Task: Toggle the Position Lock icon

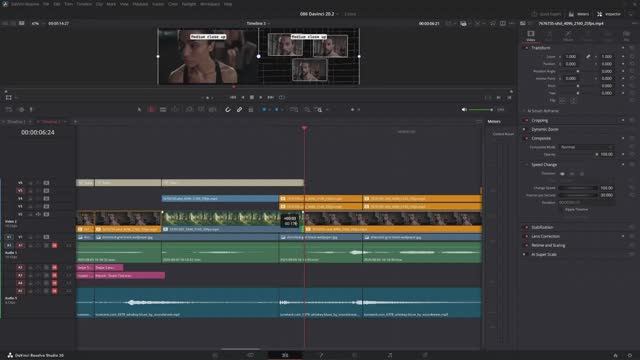Action: coord(251,109)
